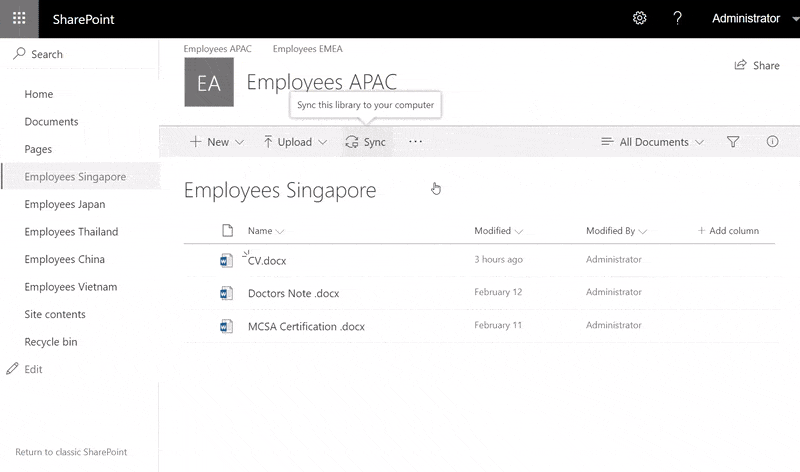Share the Employees APAC site

(757, 65)
